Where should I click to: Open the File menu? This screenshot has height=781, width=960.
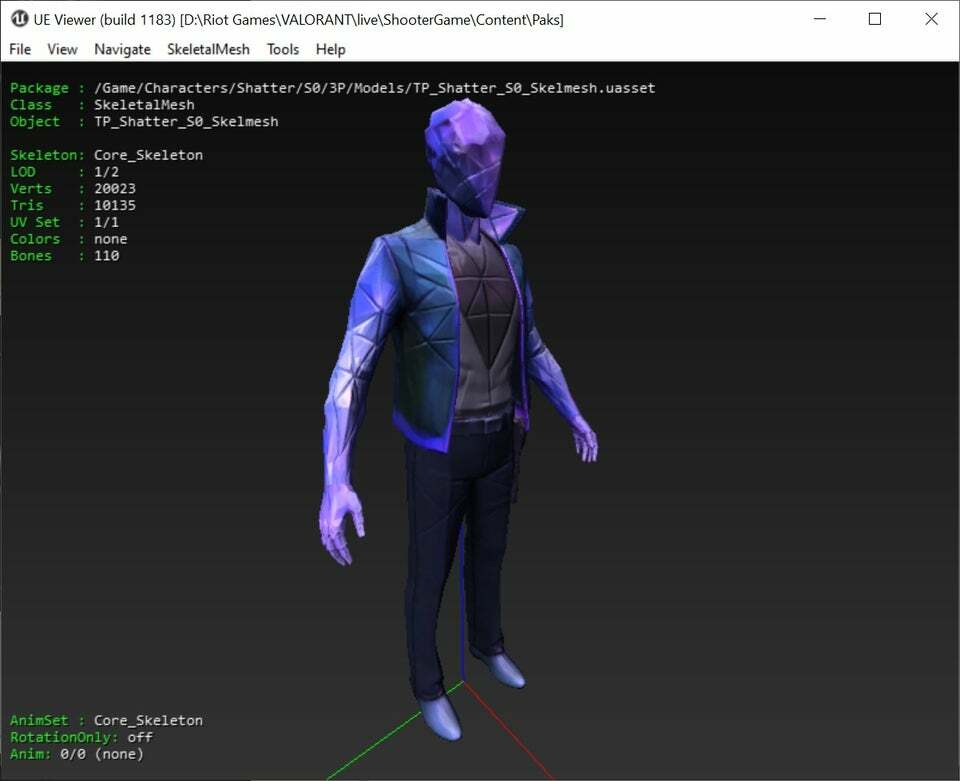[20, 49]
